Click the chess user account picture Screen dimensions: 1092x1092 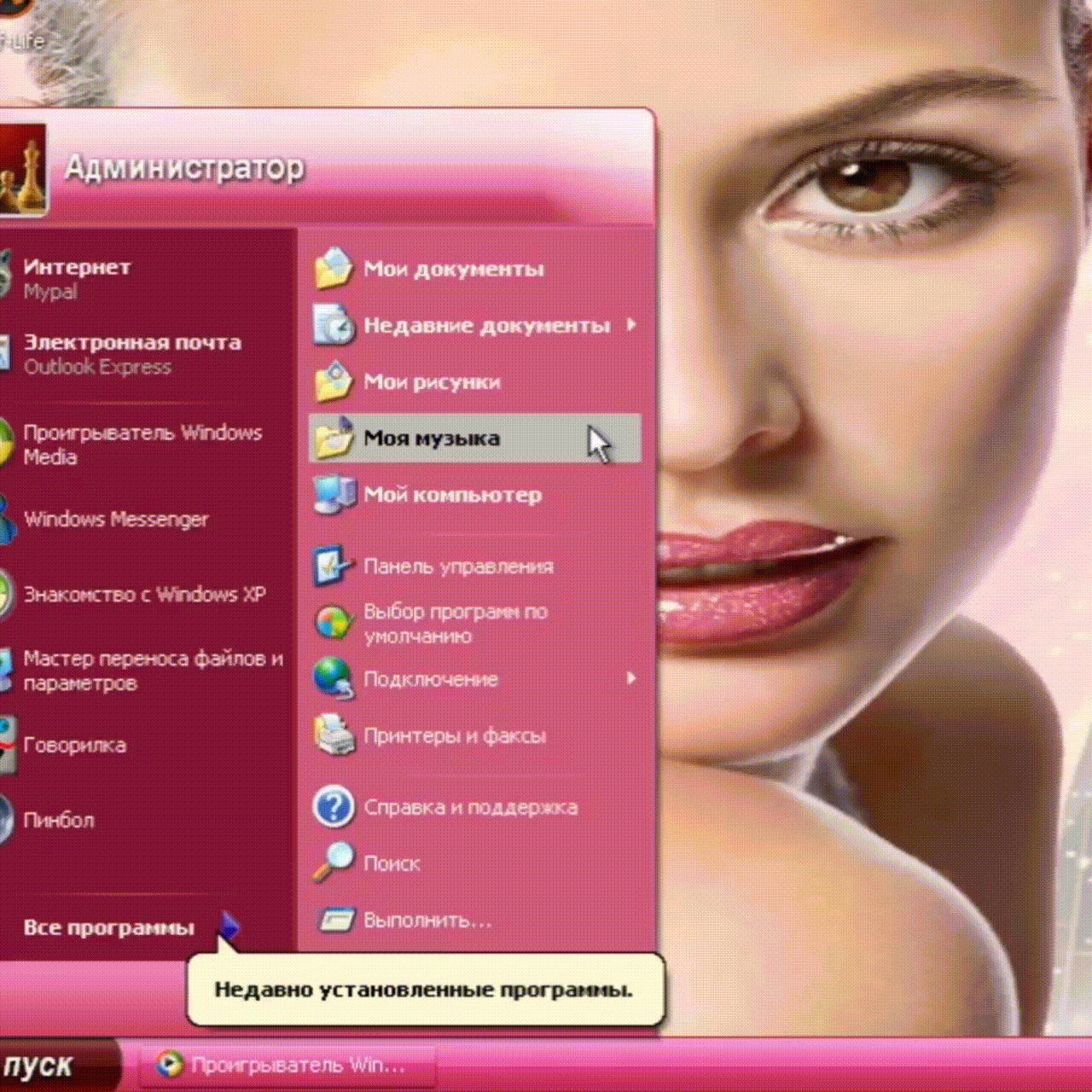22,169
